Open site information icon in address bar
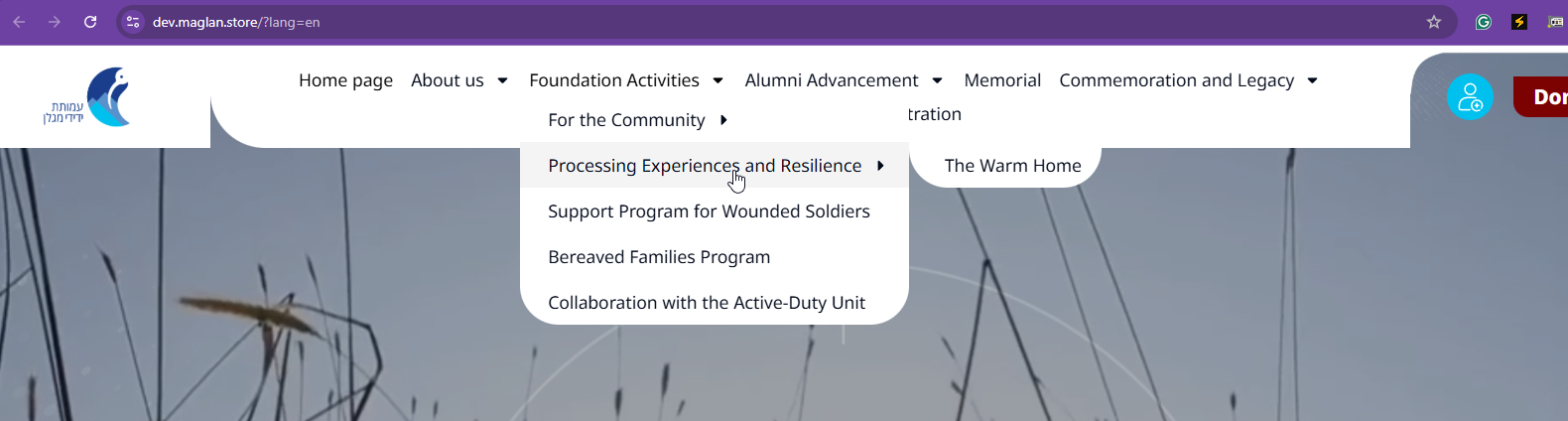This screenshot has height=421, width=1568. point(134,22)
